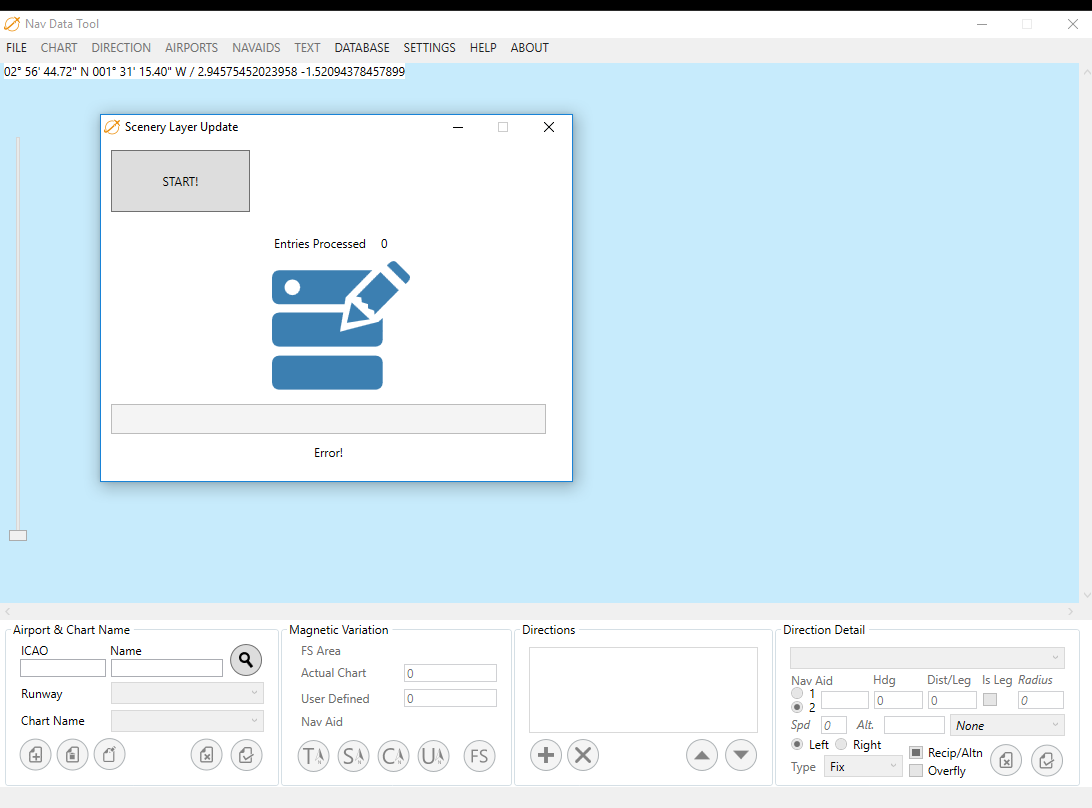Toggle the Recip/Altn checkbox
The image size is (1092, 808).
pos(916,752)
